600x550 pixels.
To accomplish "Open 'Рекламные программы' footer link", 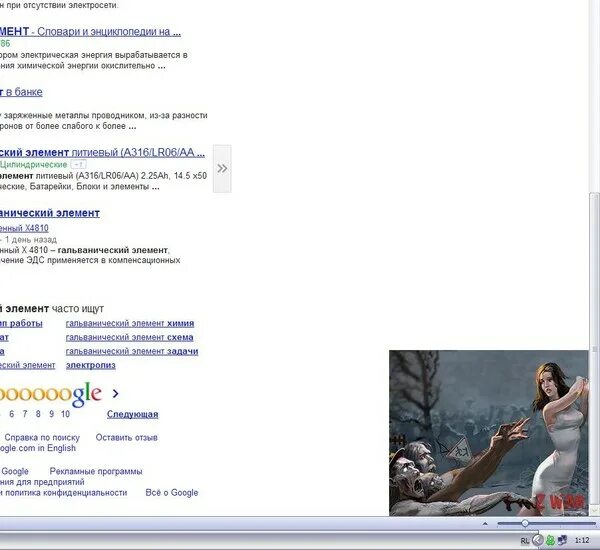I will (96, 471).
